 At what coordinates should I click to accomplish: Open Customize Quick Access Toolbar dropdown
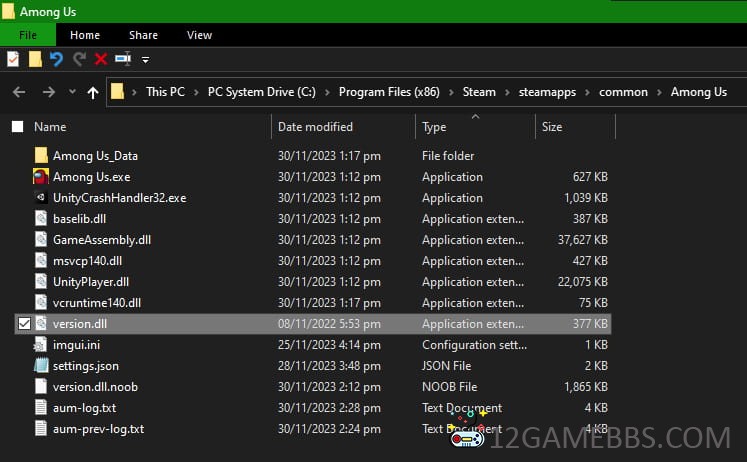pyautogui.click(x=145, y=60)
